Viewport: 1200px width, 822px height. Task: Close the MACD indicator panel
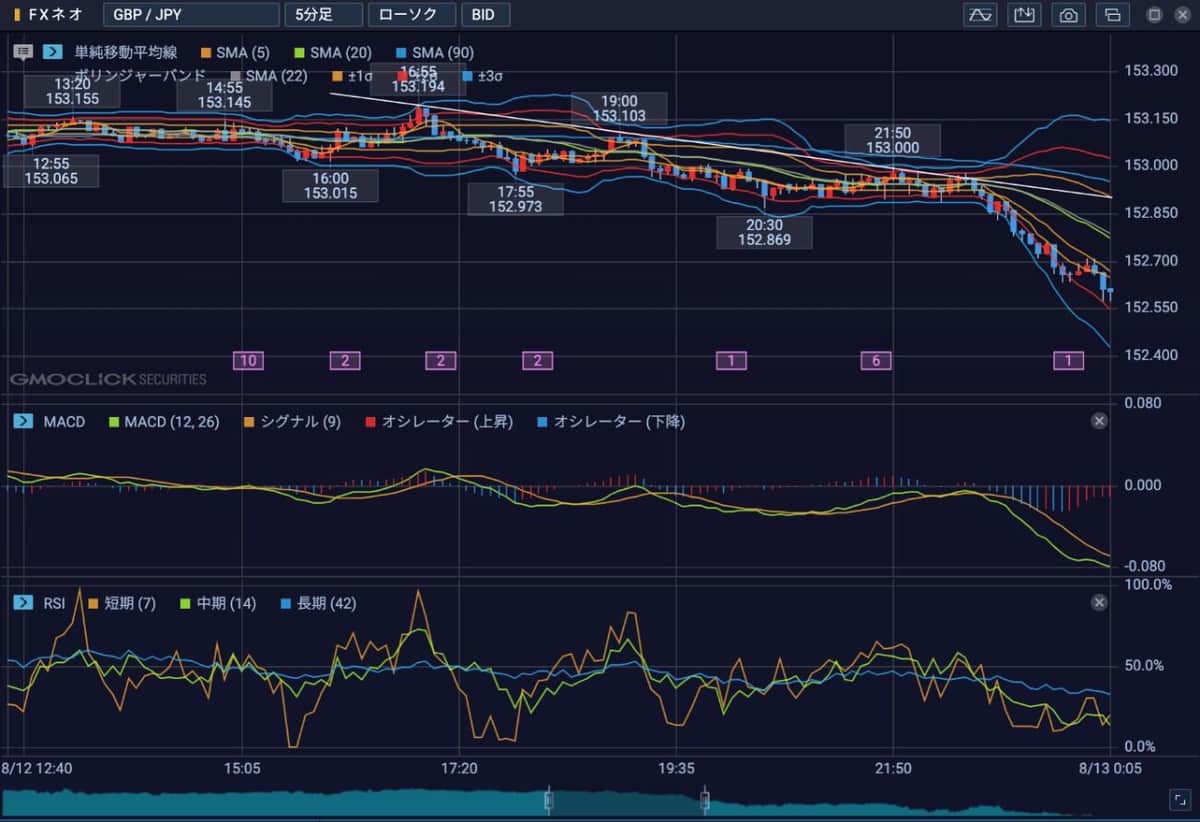pyautogui.click(x=1099, y=422)
